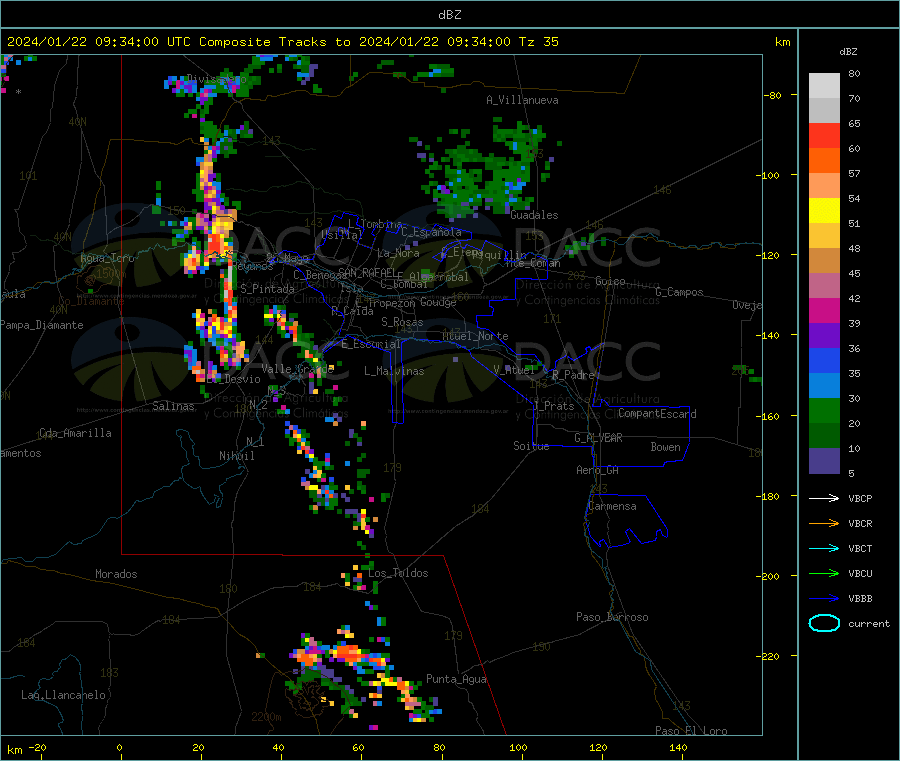
Task: Click the cyan 'current' ellipse legend icon
Action: pyautogui.click(x=824, y=623)
